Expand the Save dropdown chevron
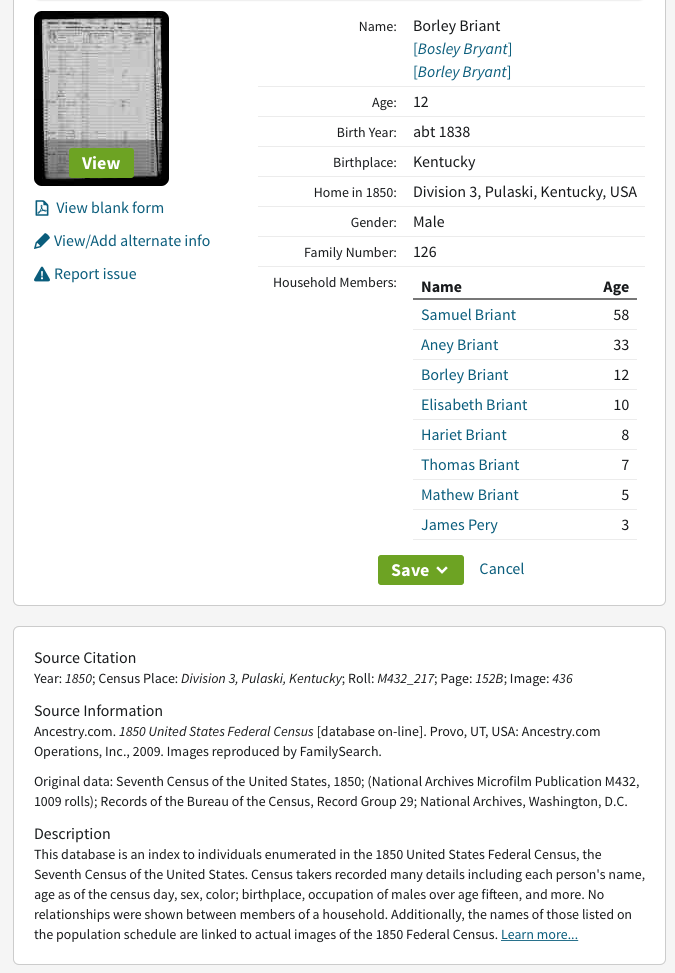This screenshot has width=675, height=973. point(442,570)
